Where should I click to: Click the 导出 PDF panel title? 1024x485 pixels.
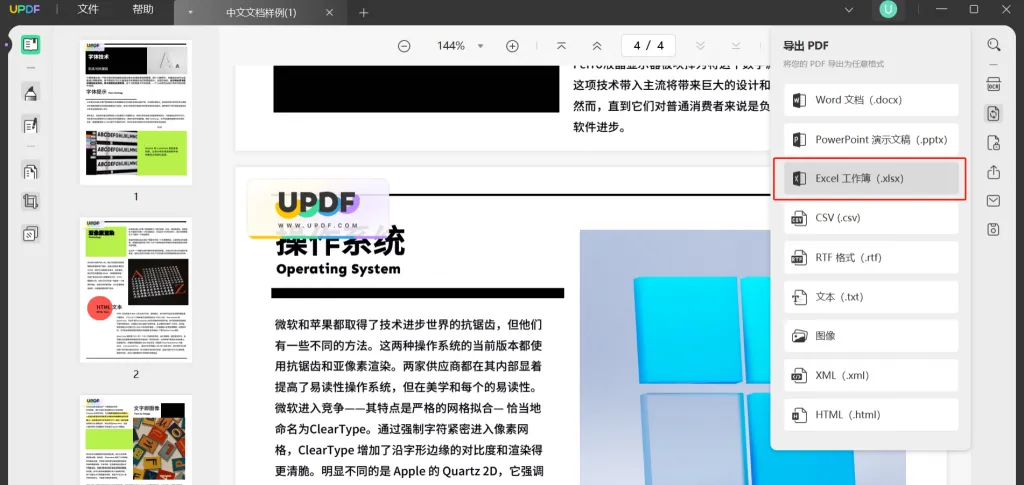coord(806,45)
